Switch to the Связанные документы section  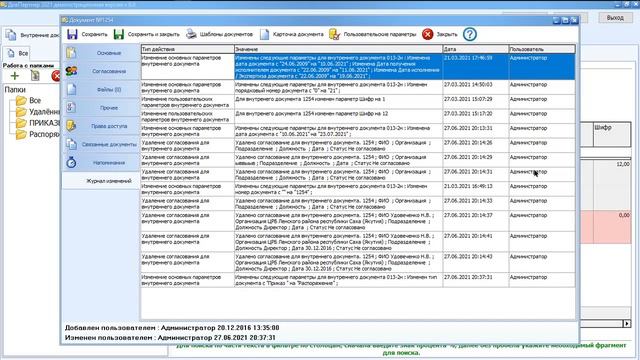coord(101,144)
